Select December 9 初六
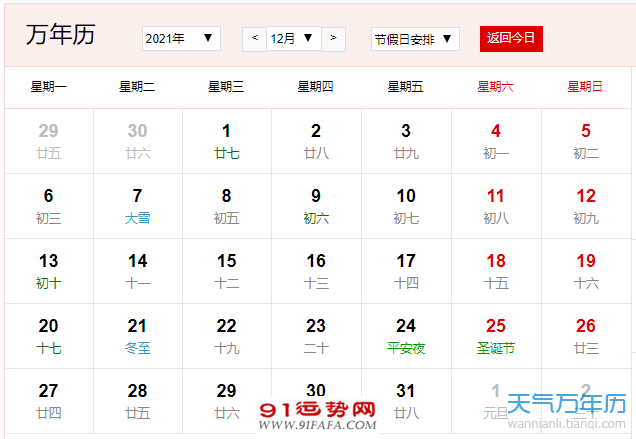Image resolution: width=636 pixels, height=439 pixels. [x=316, y=206]
